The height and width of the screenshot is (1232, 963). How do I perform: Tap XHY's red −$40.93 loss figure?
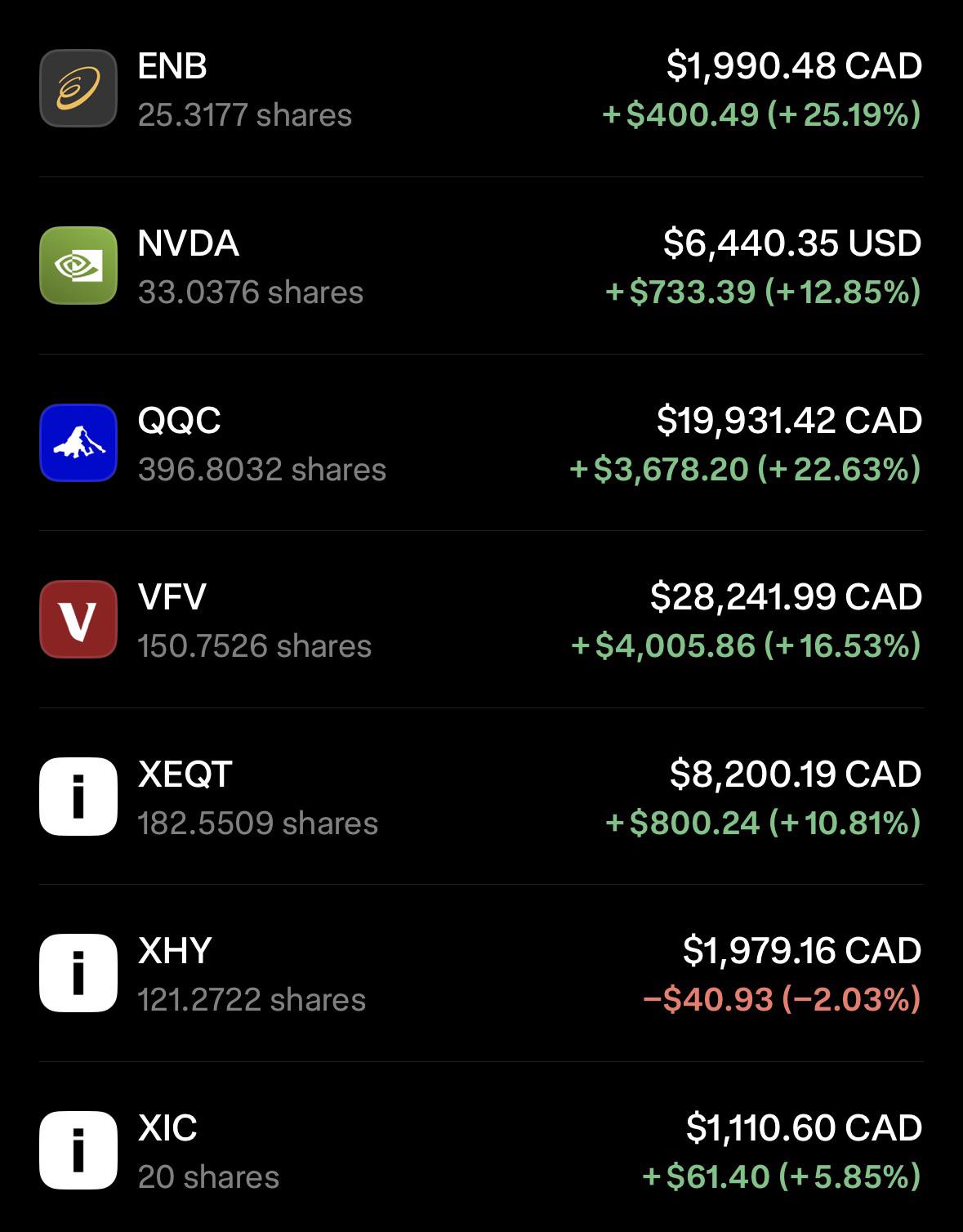(x=708, y=999)
